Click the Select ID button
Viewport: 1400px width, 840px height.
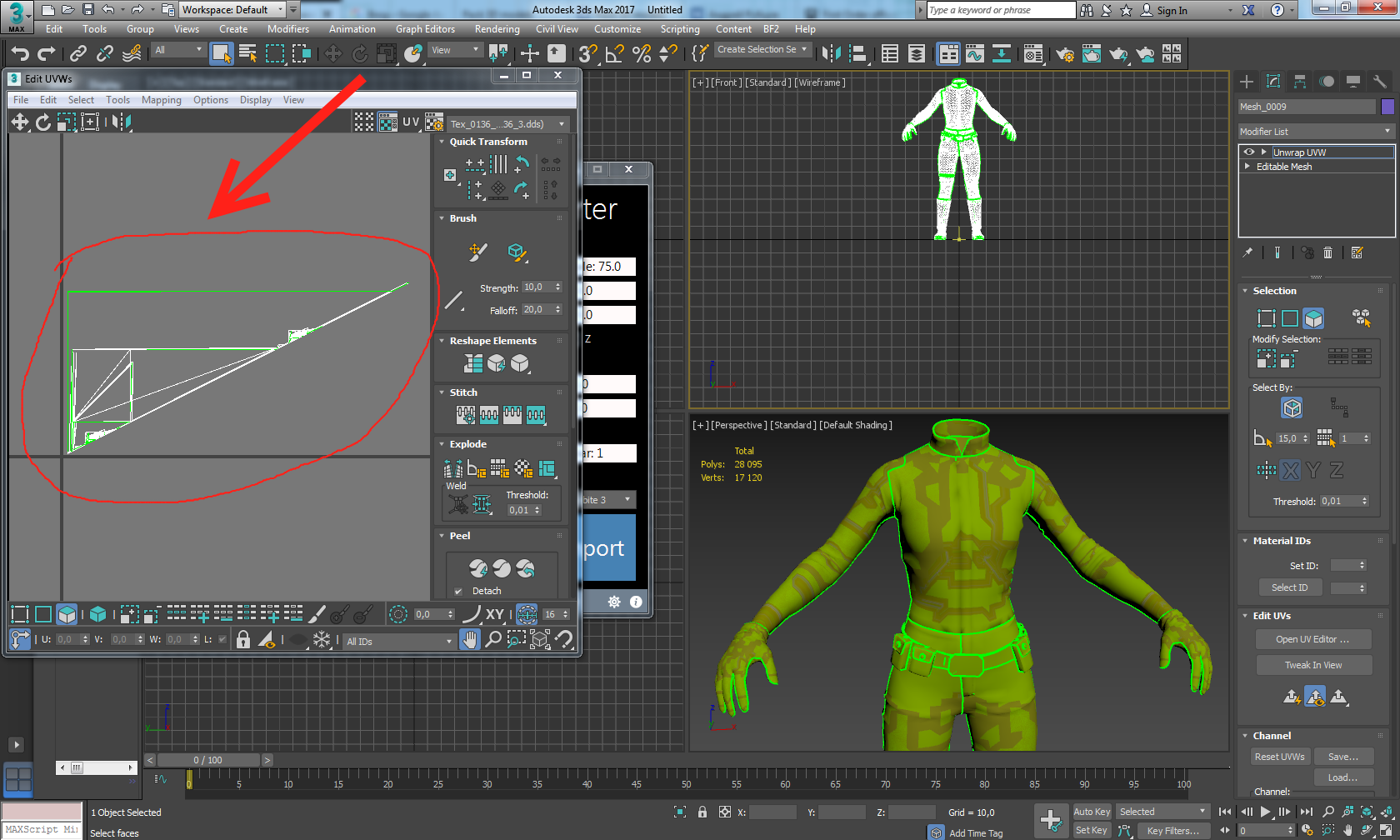[1290, 587]
